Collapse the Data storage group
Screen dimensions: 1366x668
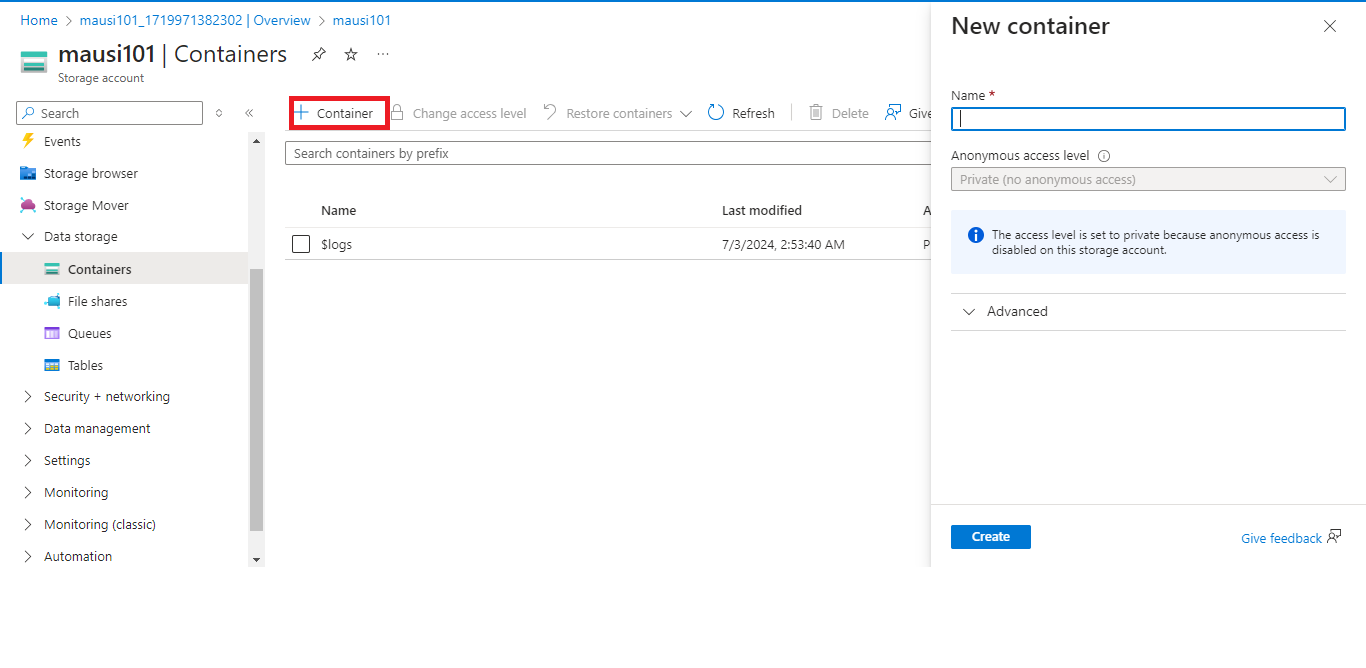(x=28, y=237)
